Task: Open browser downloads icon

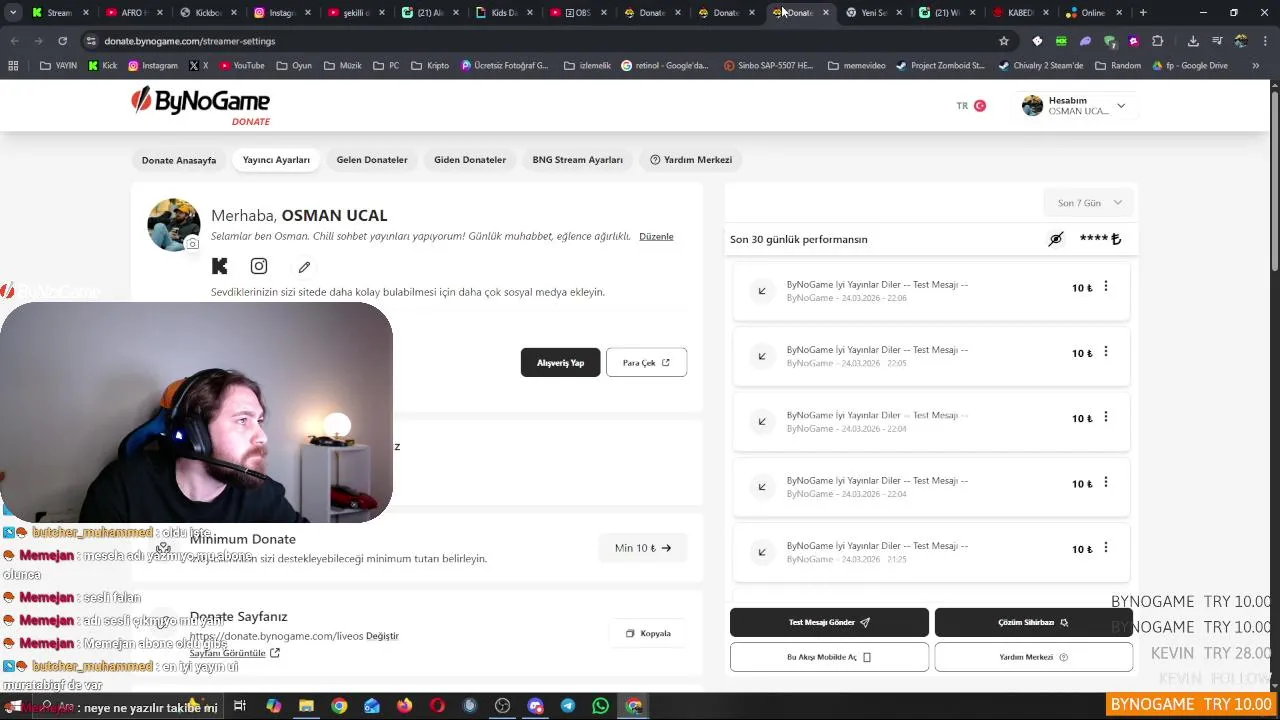Action: pos(1193,41)
